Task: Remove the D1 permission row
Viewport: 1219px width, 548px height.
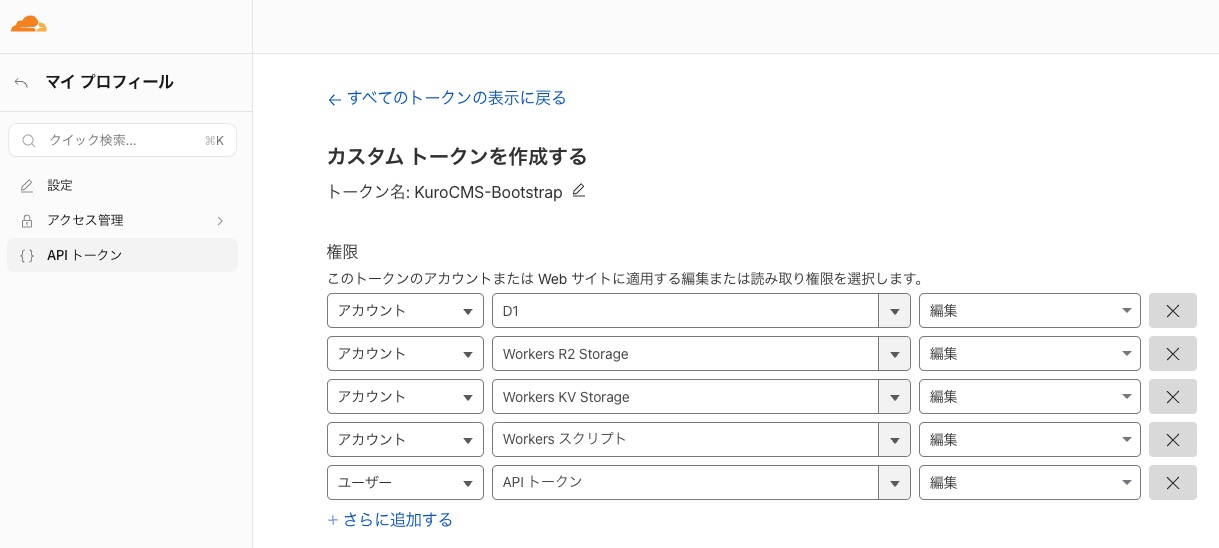Action: 1173,311
